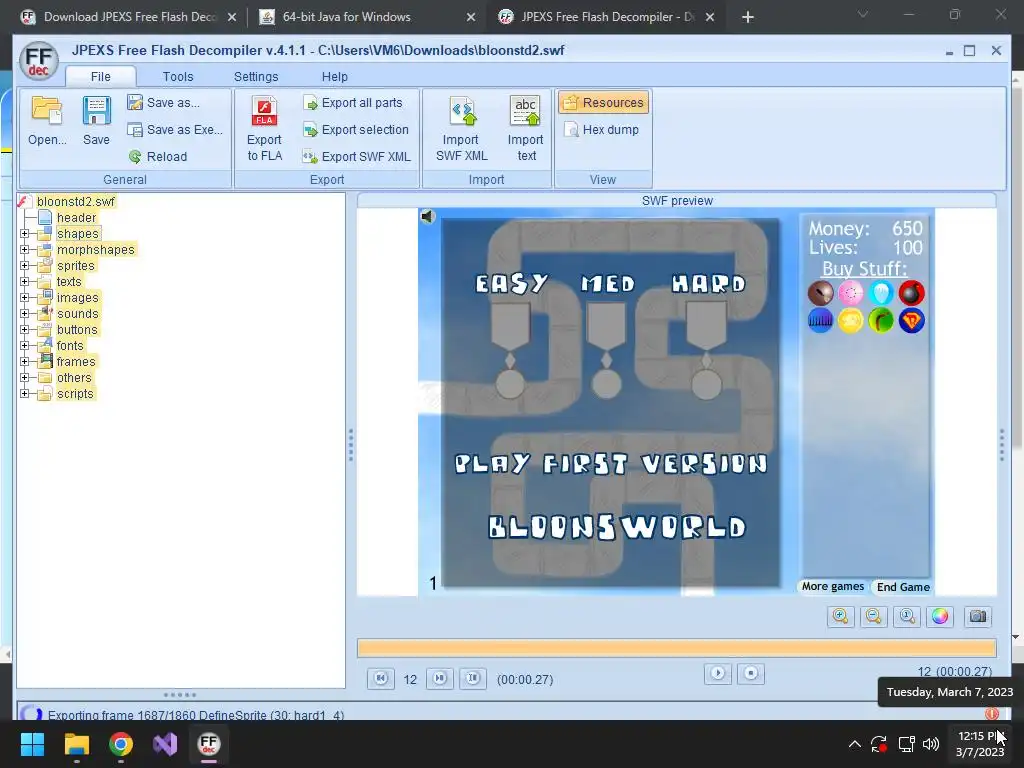1024x768 pixels.
Task: Seek in the orange playback progress bar
Action: point(677,648)
